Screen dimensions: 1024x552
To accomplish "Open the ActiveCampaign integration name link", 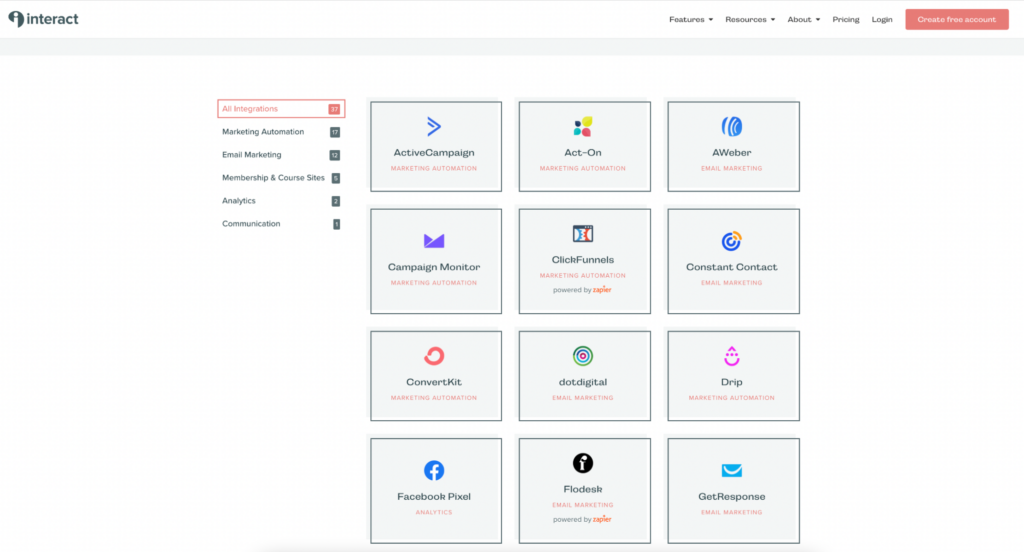I will [434, 153].
